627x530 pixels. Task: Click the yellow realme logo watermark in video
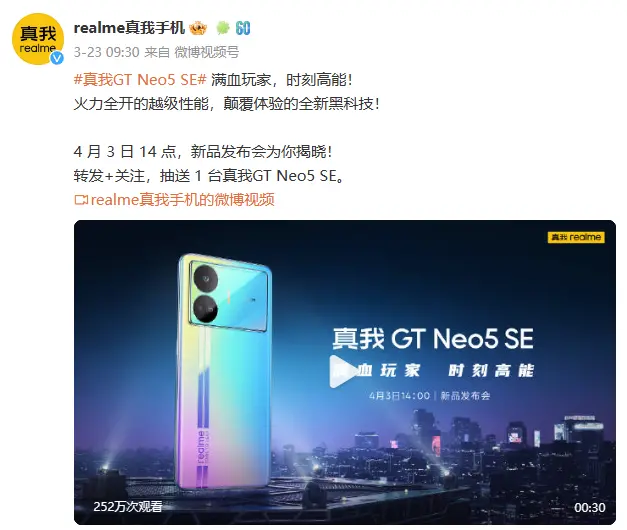(x=576, y=237)
